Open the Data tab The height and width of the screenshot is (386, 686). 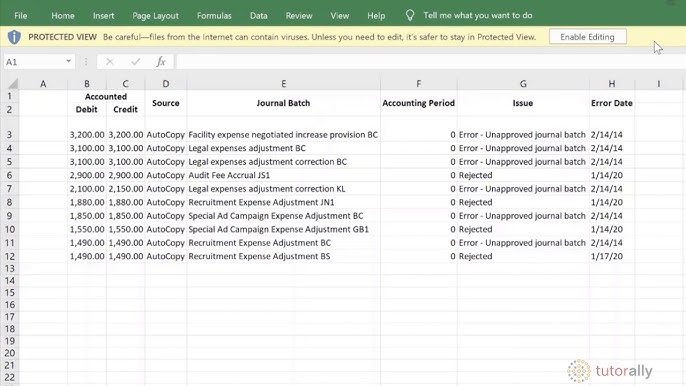(259, 16)
